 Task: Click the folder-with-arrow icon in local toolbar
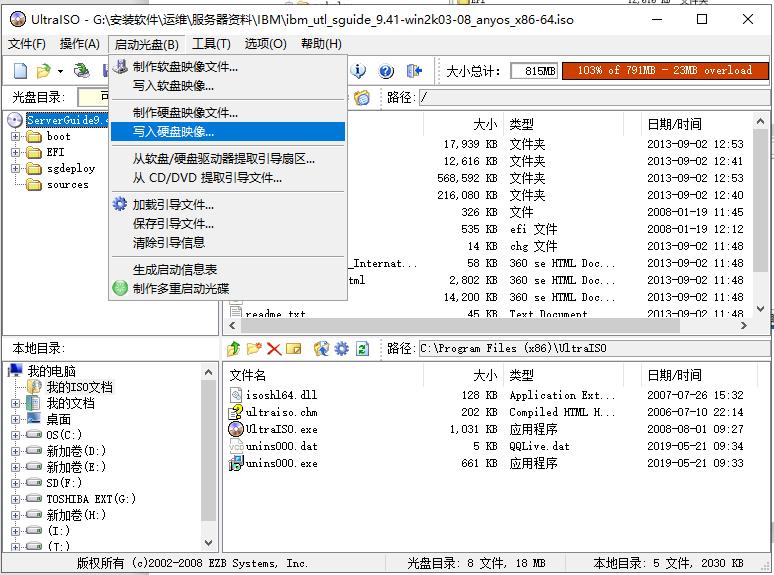(321, 348)
